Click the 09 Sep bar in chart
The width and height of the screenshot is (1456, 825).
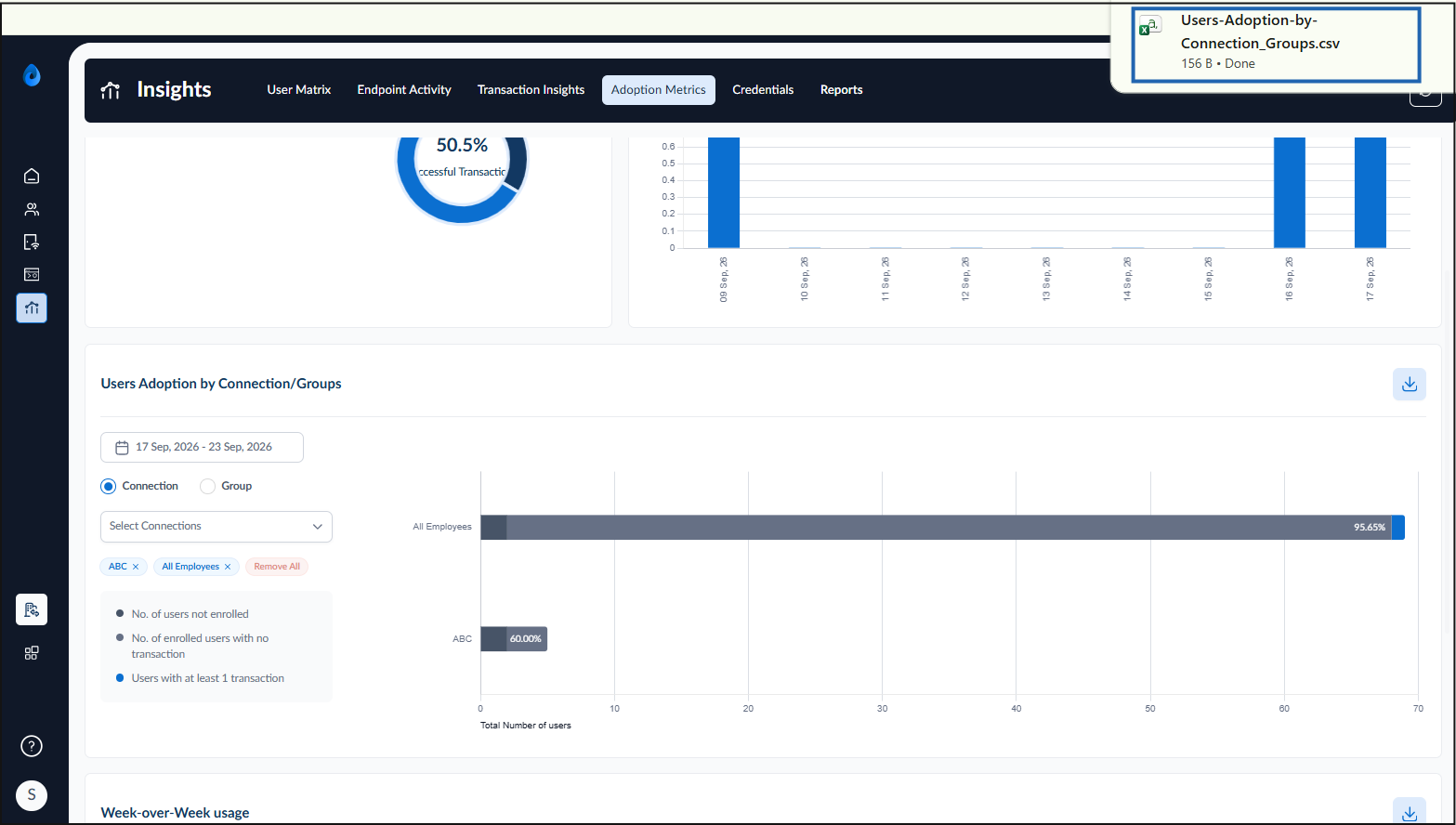point(724,192)
